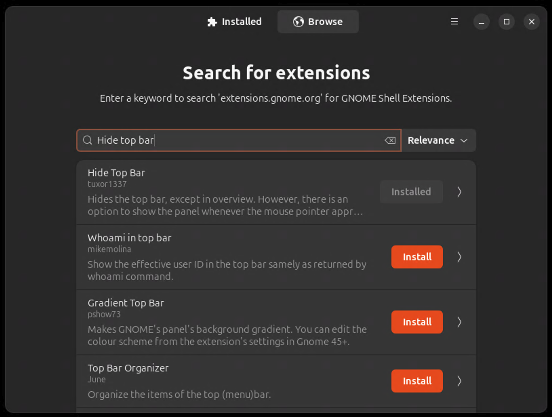552x417 pixels.
Task: Expand Top Bar Organizer details chevron
Action: pyautogui.click(x=459, y=381)
